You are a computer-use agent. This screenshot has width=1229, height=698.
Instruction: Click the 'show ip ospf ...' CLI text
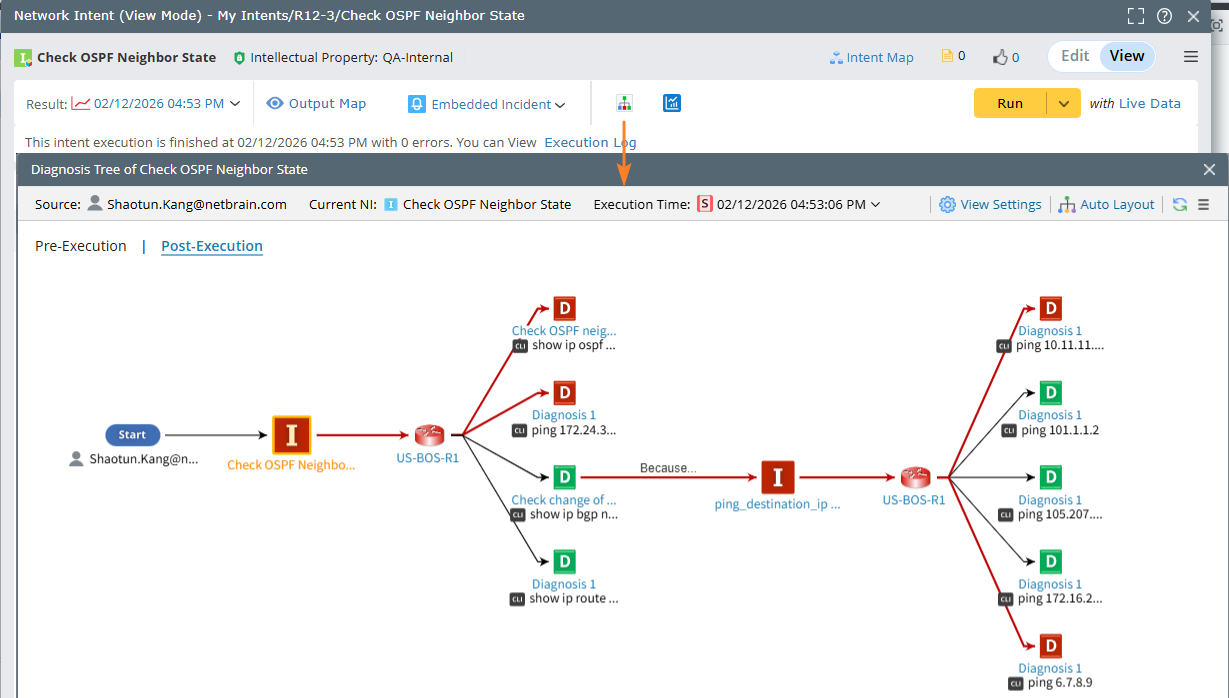[x=573, y=346]
